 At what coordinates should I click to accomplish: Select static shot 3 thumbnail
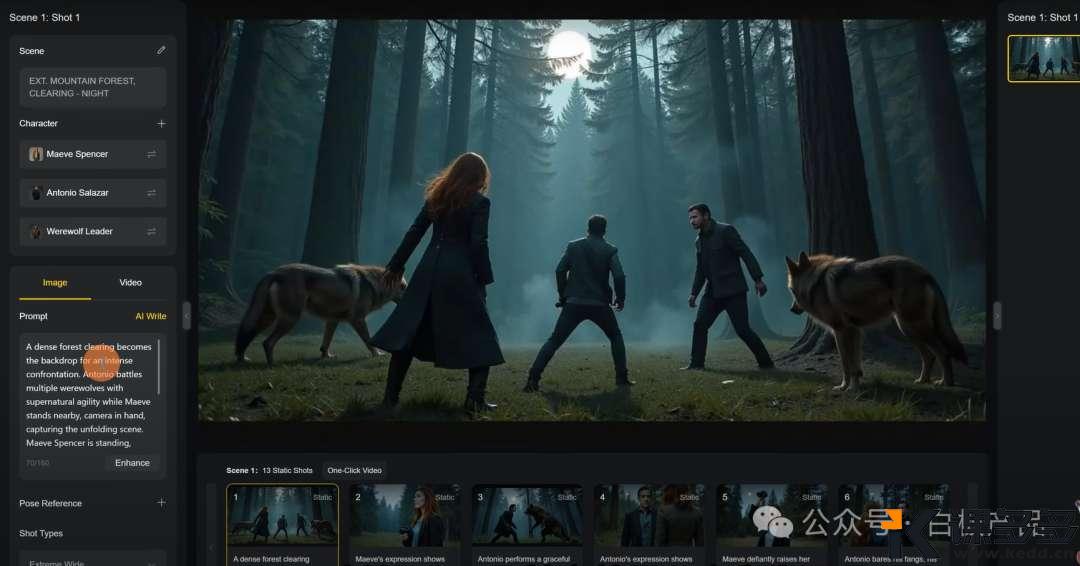click(527, 516)
